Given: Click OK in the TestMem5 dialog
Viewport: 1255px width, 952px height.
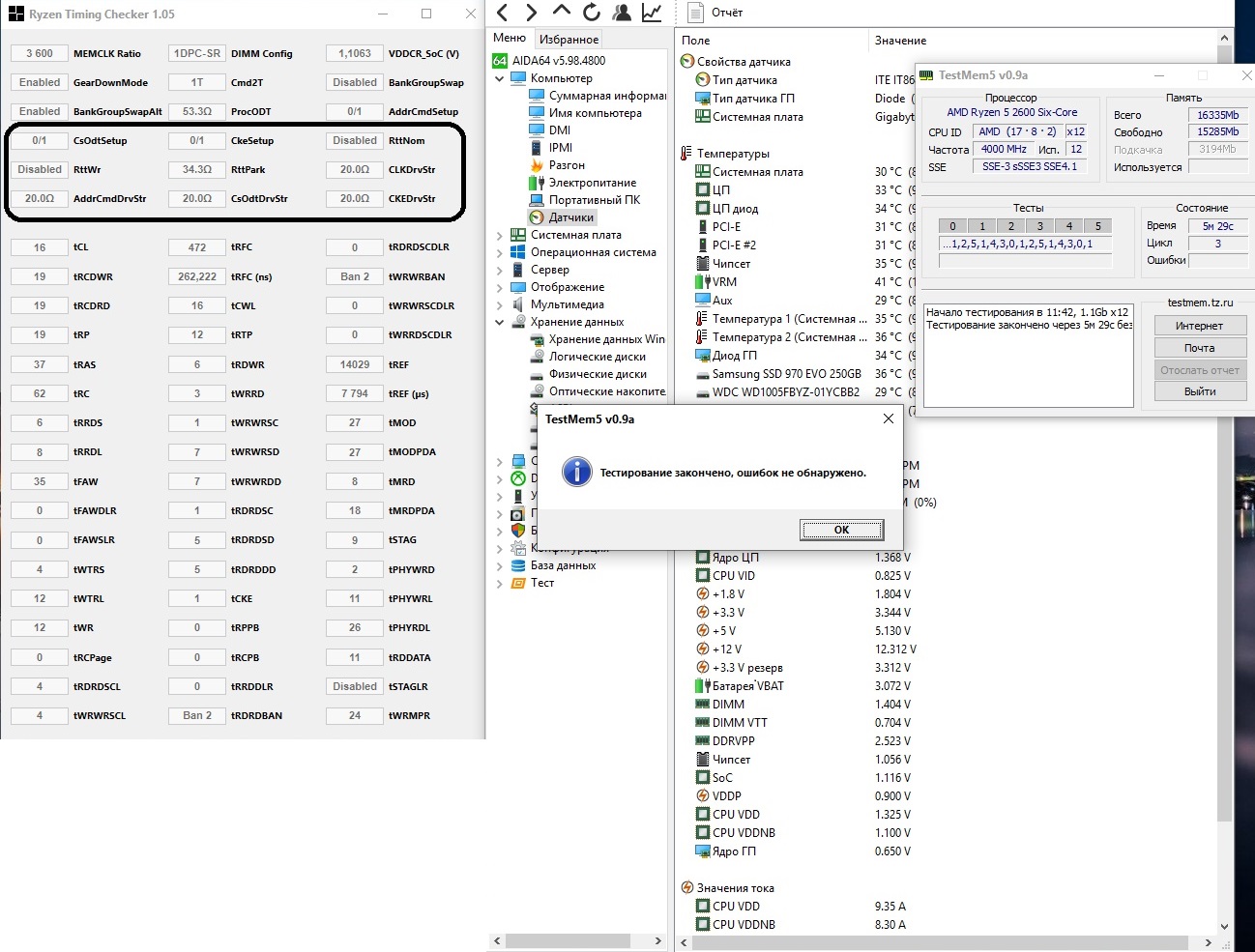Looking at the screenshot, I should [x=841, y=530].
